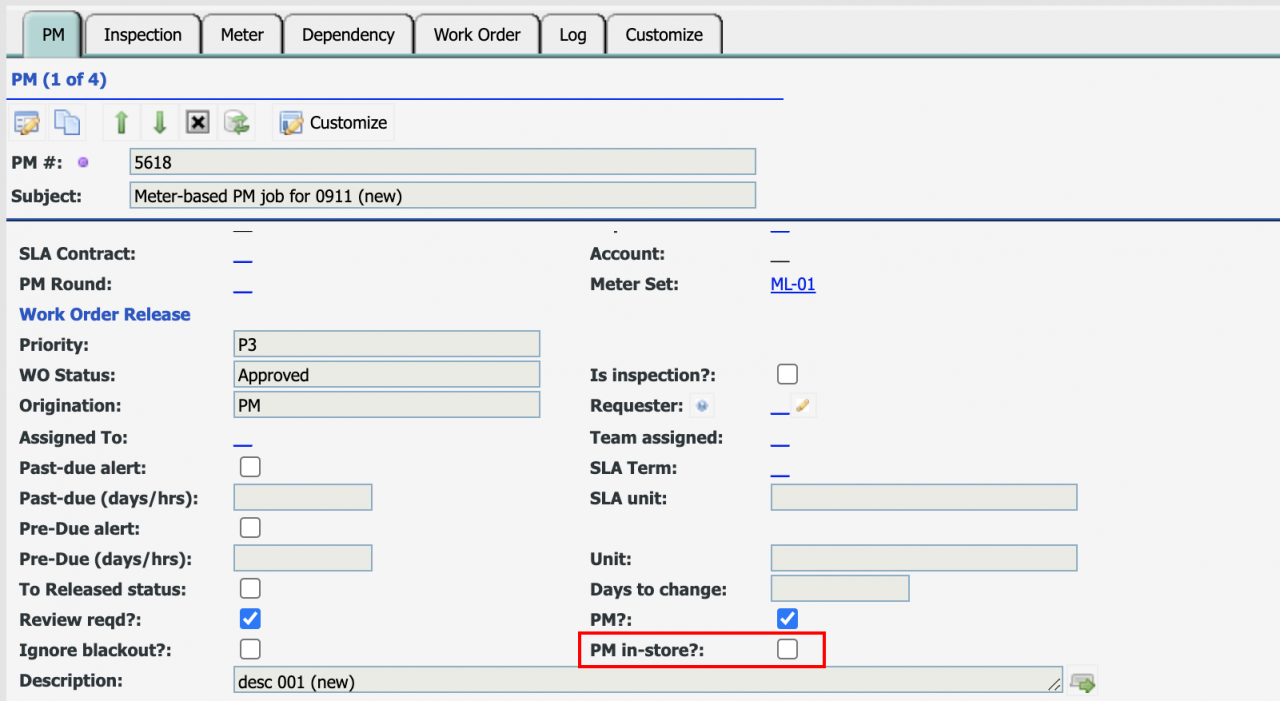Click the Unit input field
Image resolution: width=1280 pixels, height=701 pixels.
924,558
